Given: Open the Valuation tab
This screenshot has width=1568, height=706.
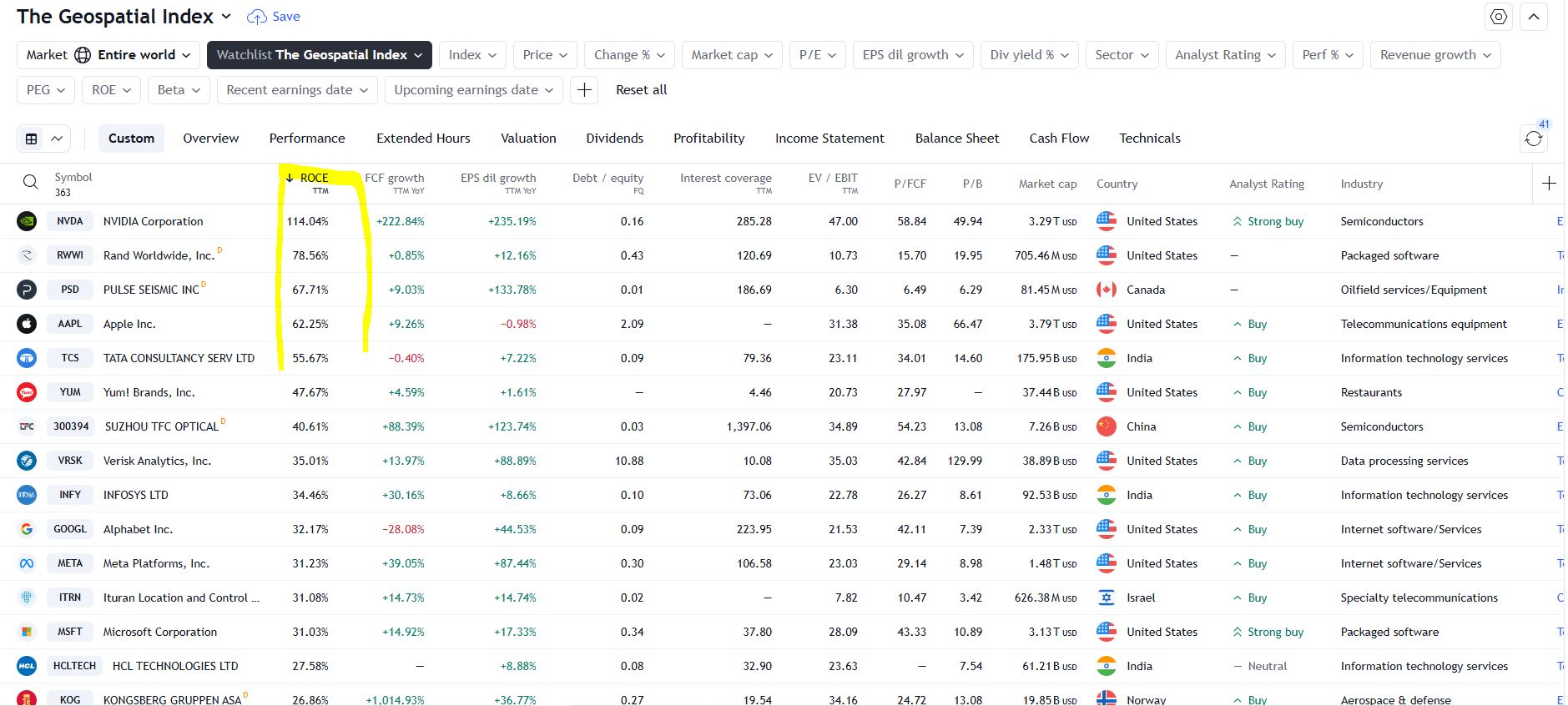Looking at the screenshot, I should [x=528, y=139].
